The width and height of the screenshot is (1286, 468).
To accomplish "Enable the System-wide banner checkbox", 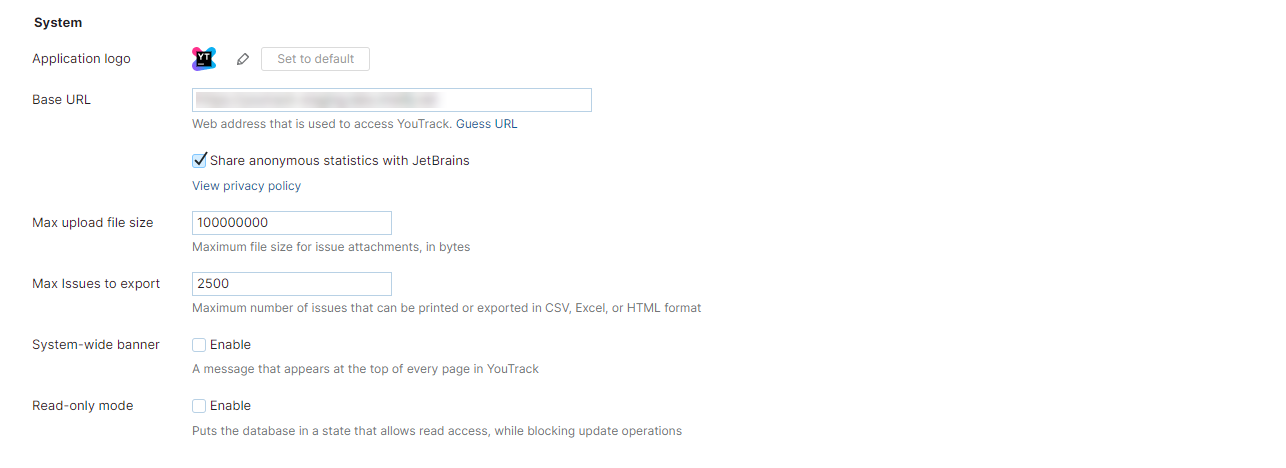I will coord(199,345).
